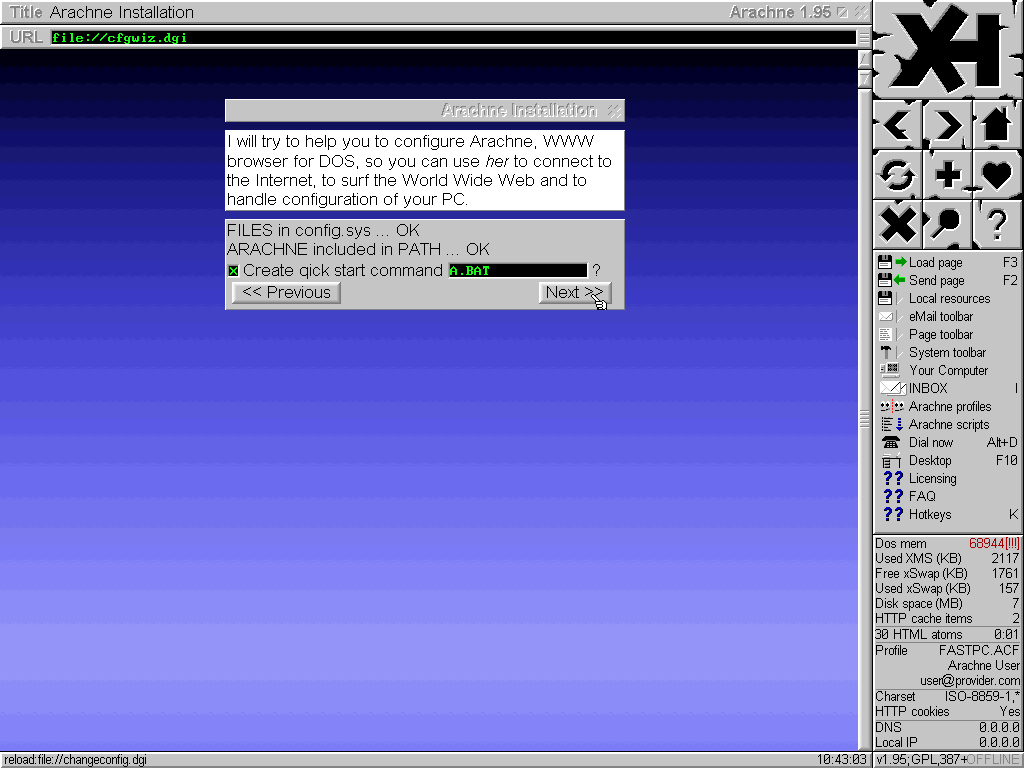Click the Local resources disk icon

pos(886,298)
